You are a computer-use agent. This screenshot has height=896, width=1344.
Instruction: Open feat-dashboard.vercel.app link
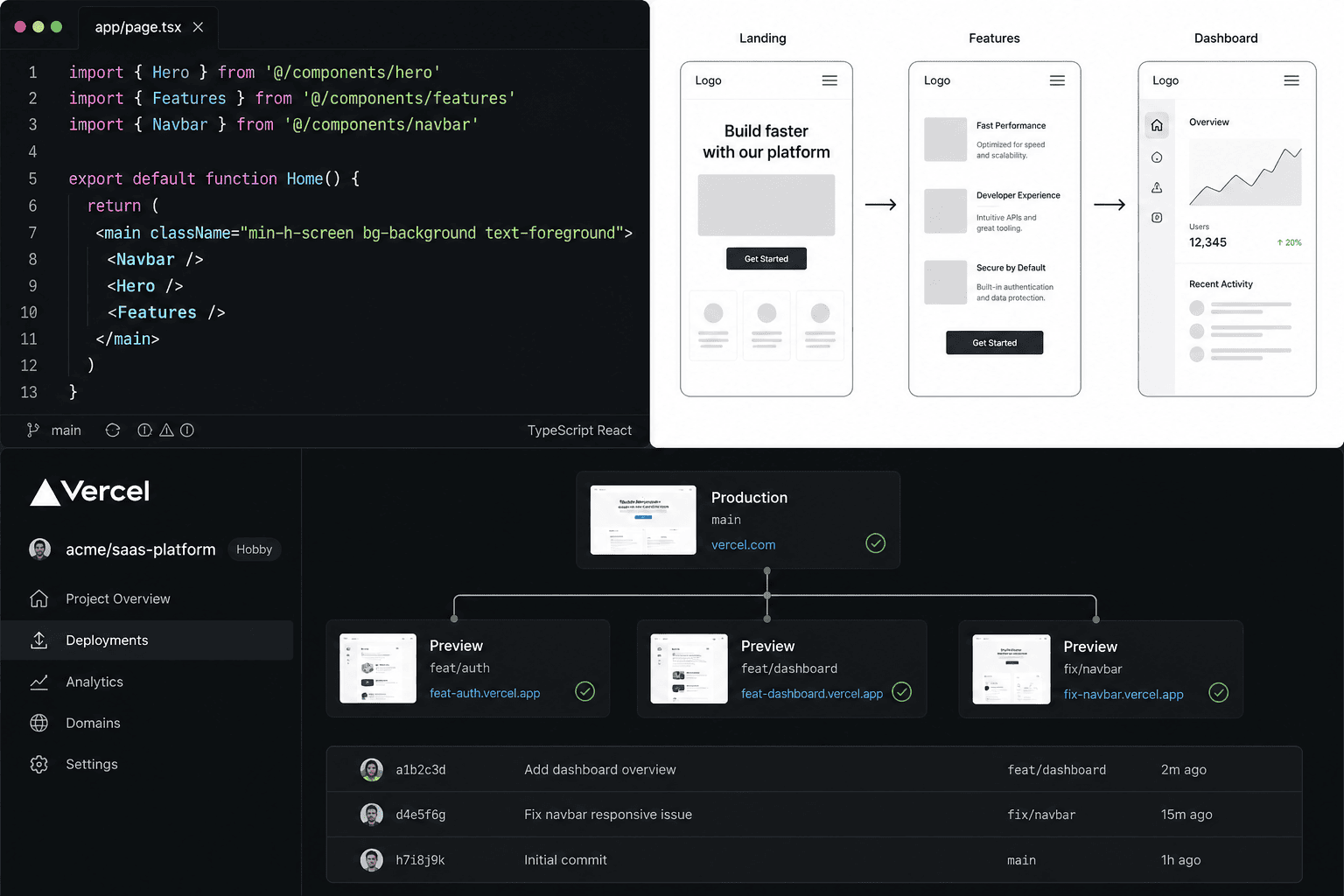coord(812,693)
